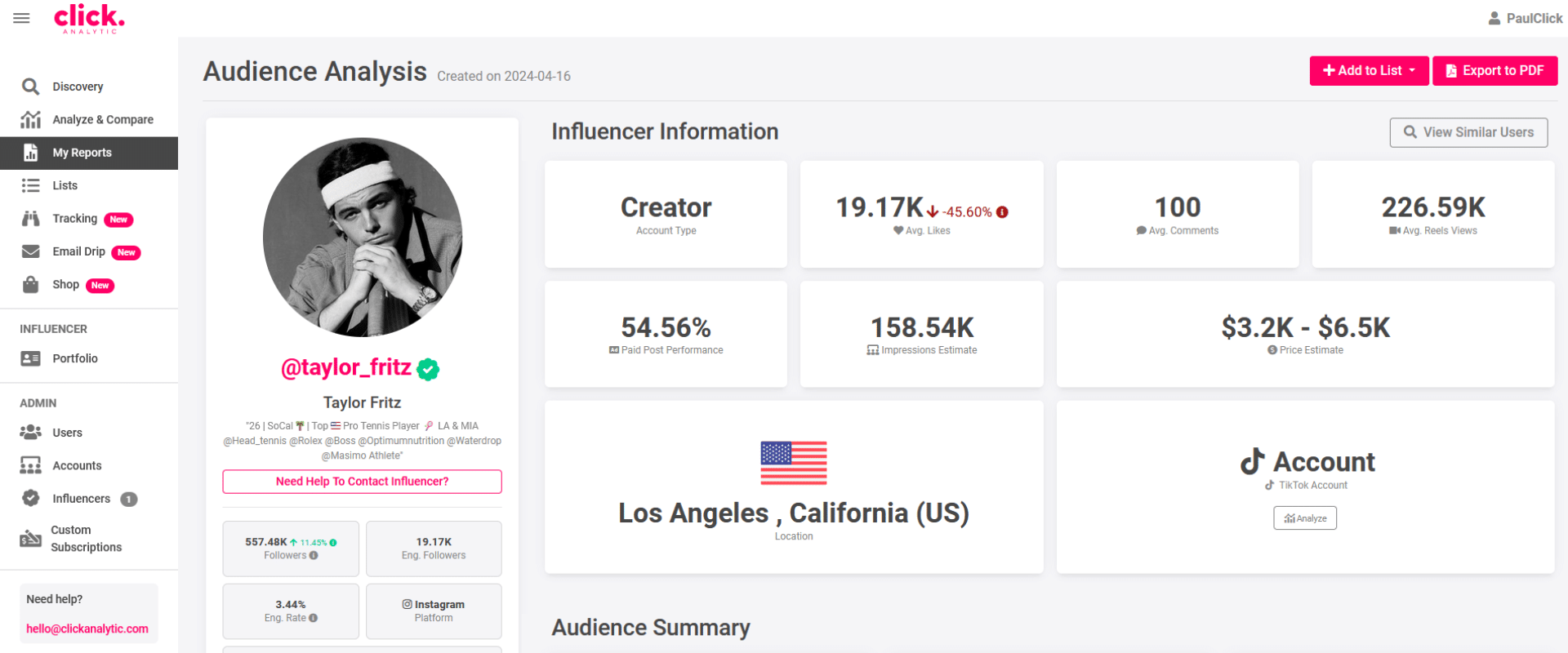Click the Shop bag icon
The width and height of the screenshot is (1568, 653).
coord(30,284)
